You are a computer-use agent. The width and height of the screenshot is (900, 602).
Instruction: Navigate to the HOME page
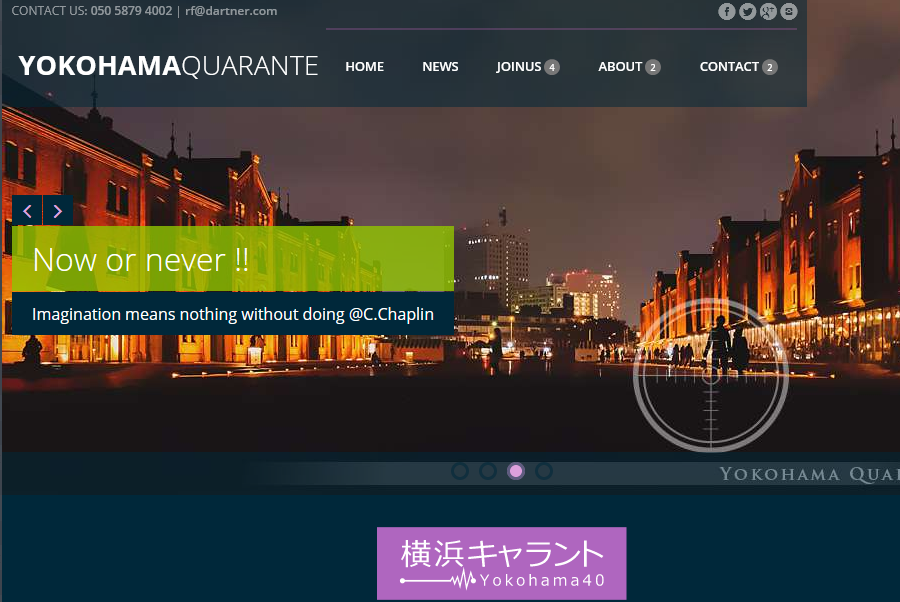(x=364, y=67)
